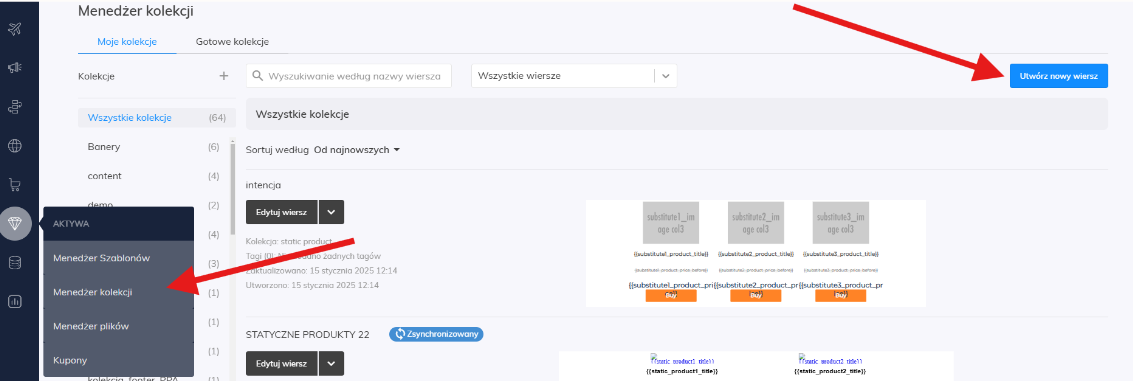Click Menedżer kolekcji page heading
This screenshot has height=381, width=1133.
[x=136, y=11]
